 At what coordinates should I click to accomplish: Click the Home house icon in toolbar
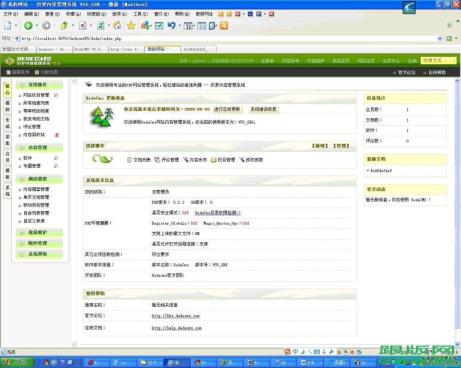point(117,25)
